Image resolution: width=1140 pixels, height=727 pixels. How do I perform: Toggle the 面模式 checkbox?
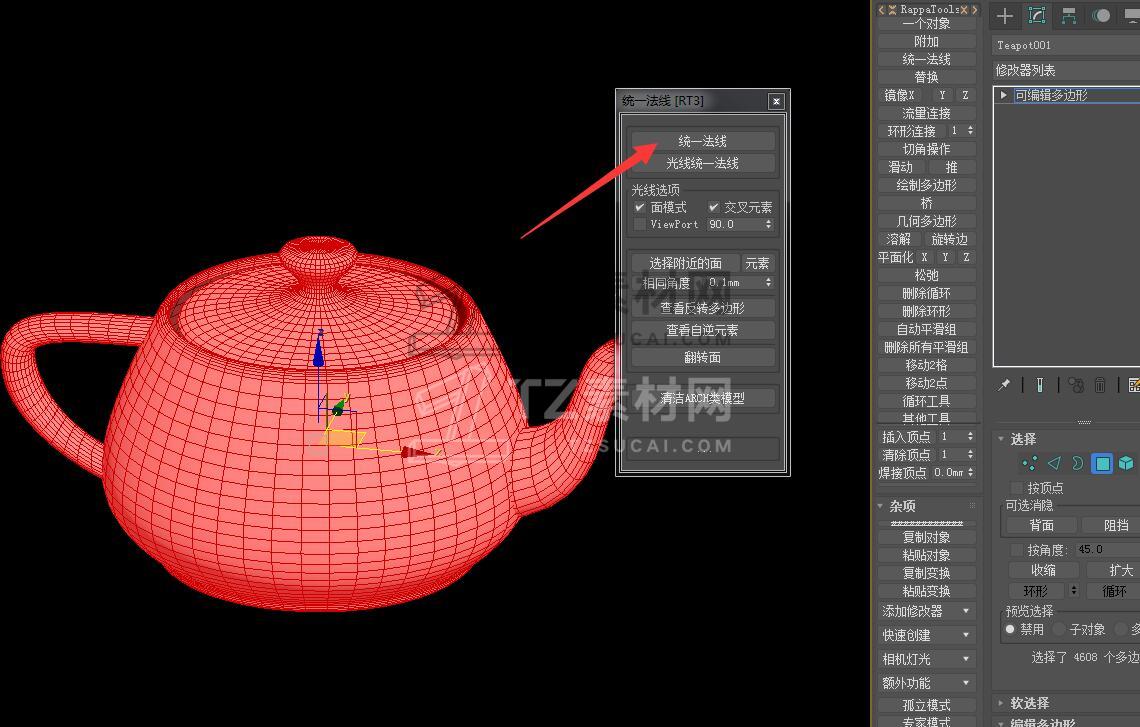pyautogui.click(x=640, y=207)
